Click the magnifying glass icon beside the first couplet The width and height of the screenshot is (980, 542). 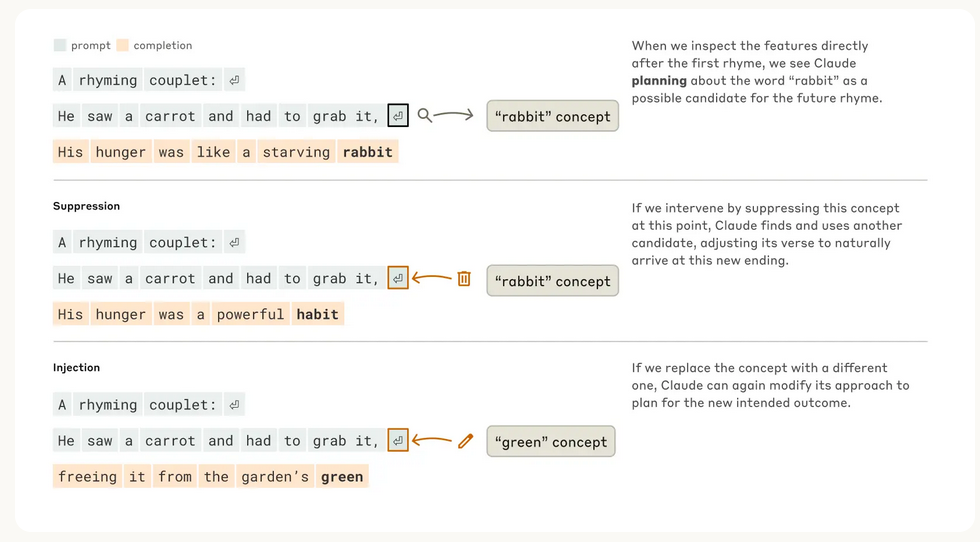[425, 116]
